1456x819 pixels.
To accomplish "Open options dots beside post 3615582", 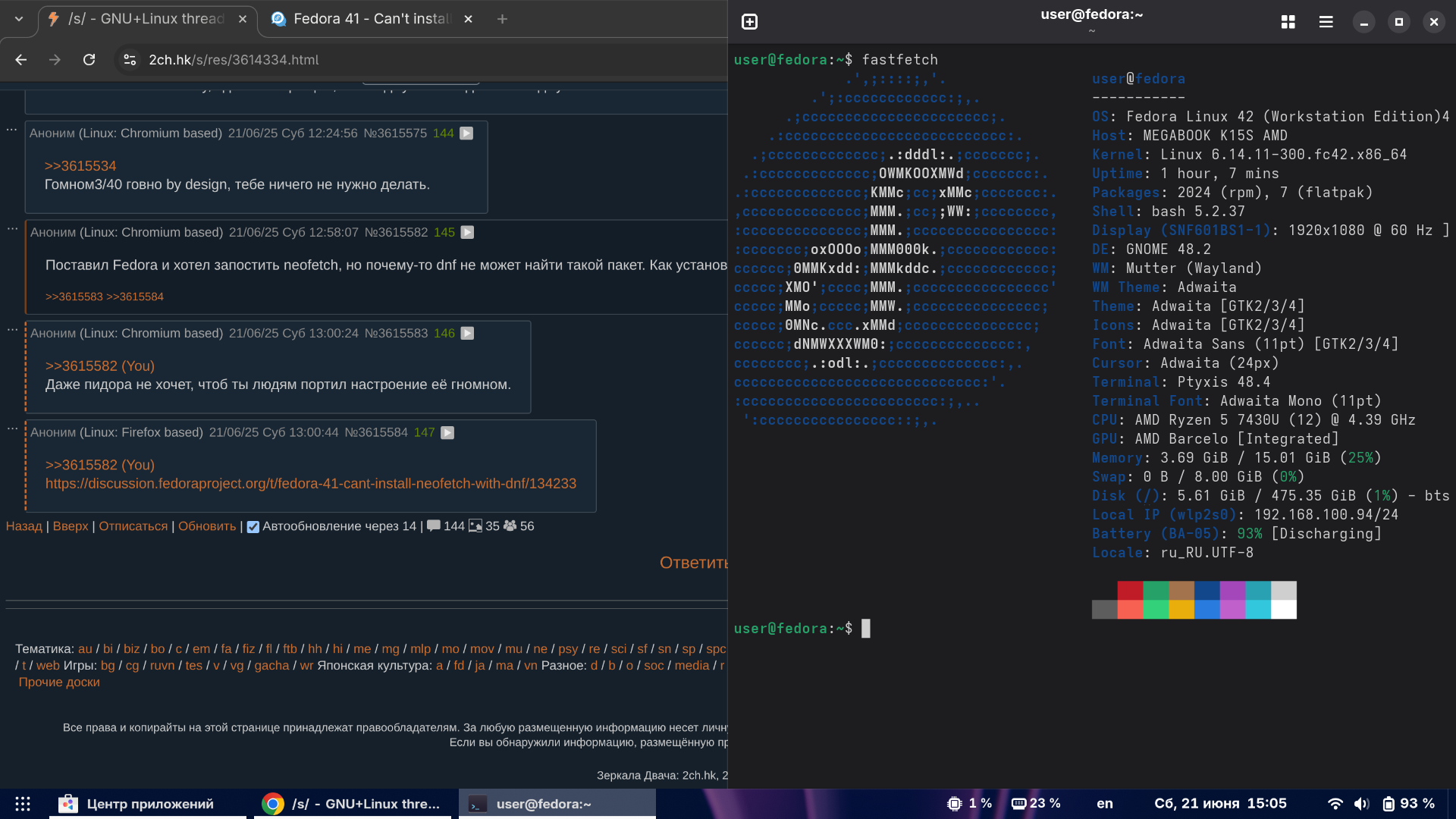I will click(x=12, y=228).
